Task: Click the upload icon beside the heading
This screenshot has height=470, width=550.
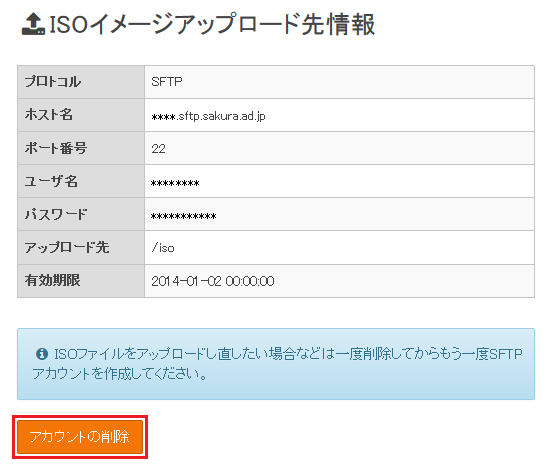Action: (33, 24)
